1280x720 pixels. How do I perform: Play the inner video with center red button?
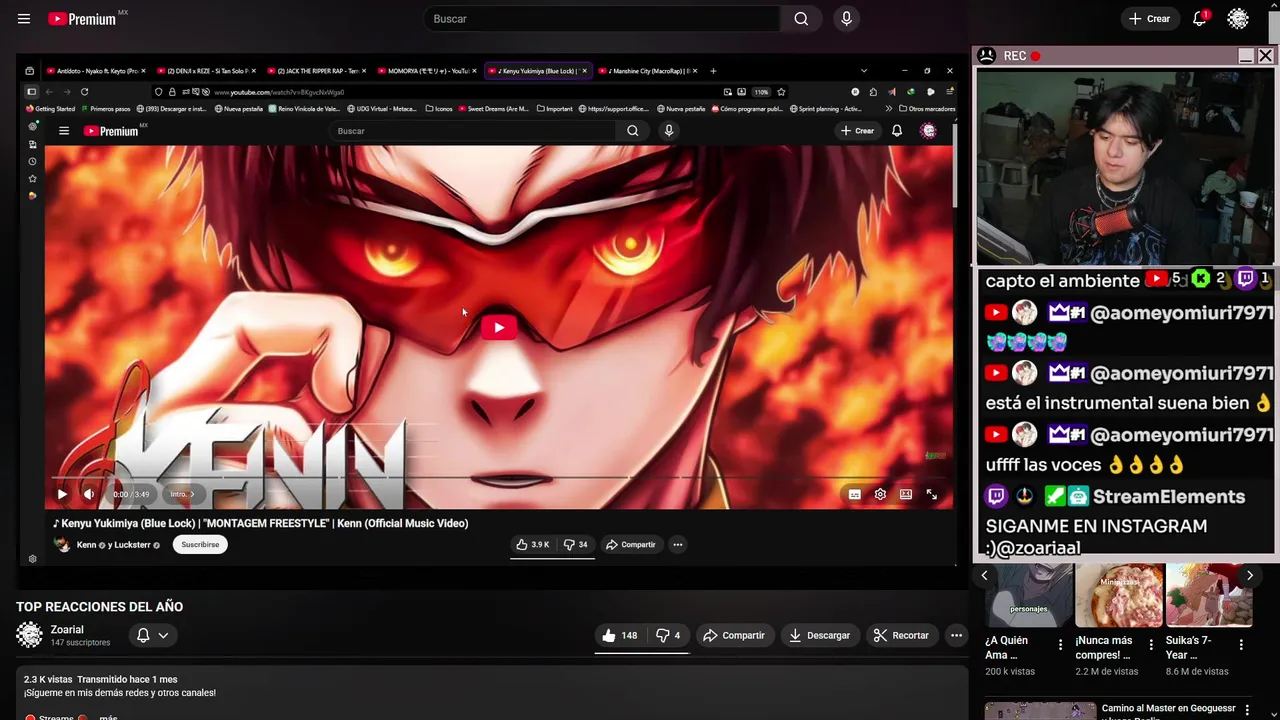pyautogui.click(x=499, y=327)
